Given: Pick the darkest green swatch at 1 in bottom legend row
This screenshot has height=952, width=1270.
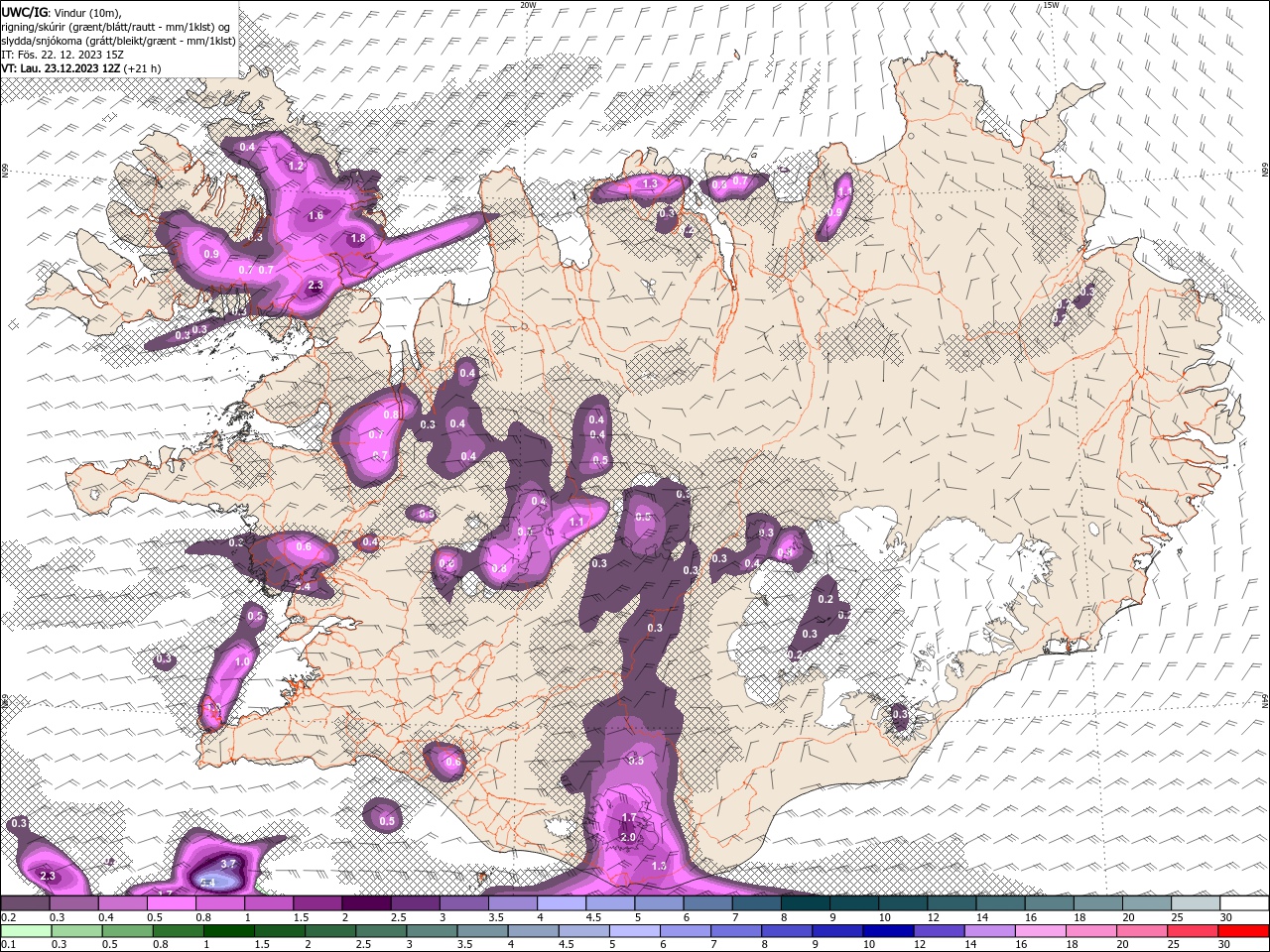Looking at the screenshot, I should 227,931.
